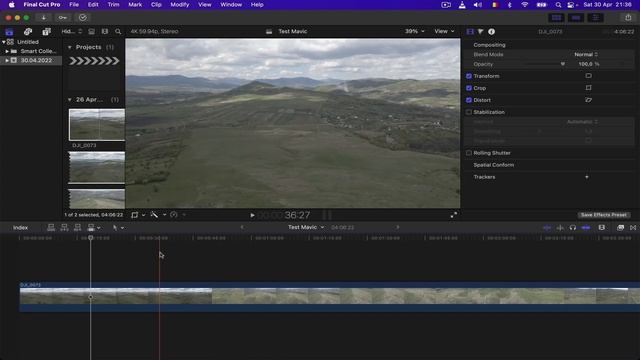Screen dimensions: 640x360
Task: Open the viewer zoom 39% dropdown
Action: point(415,31)
